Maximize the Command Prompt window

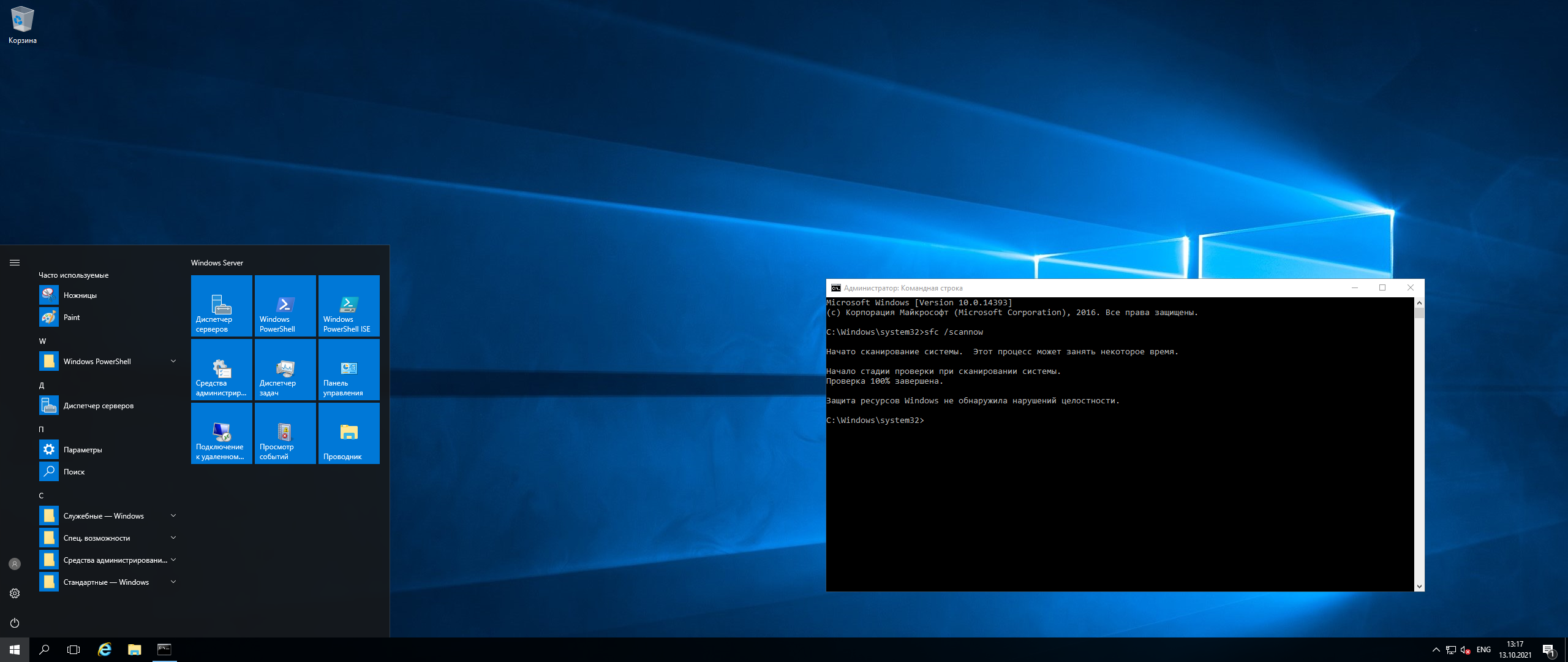[x=1382, y=288]
